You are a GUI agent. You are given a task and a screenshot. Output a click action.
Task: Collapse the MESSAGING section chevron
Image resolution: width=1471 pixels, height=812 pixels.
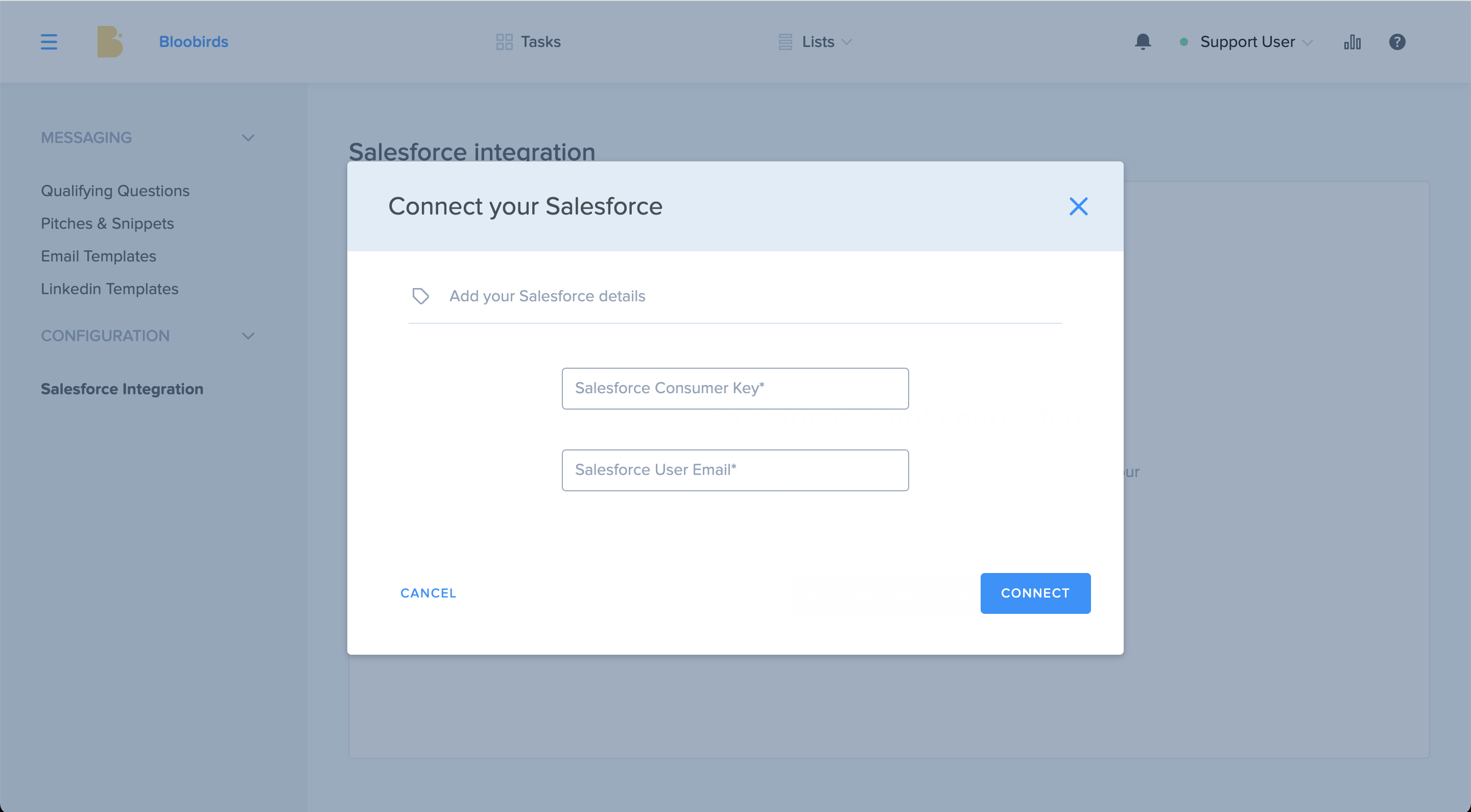pyautogui.click(x=248, y=137)
